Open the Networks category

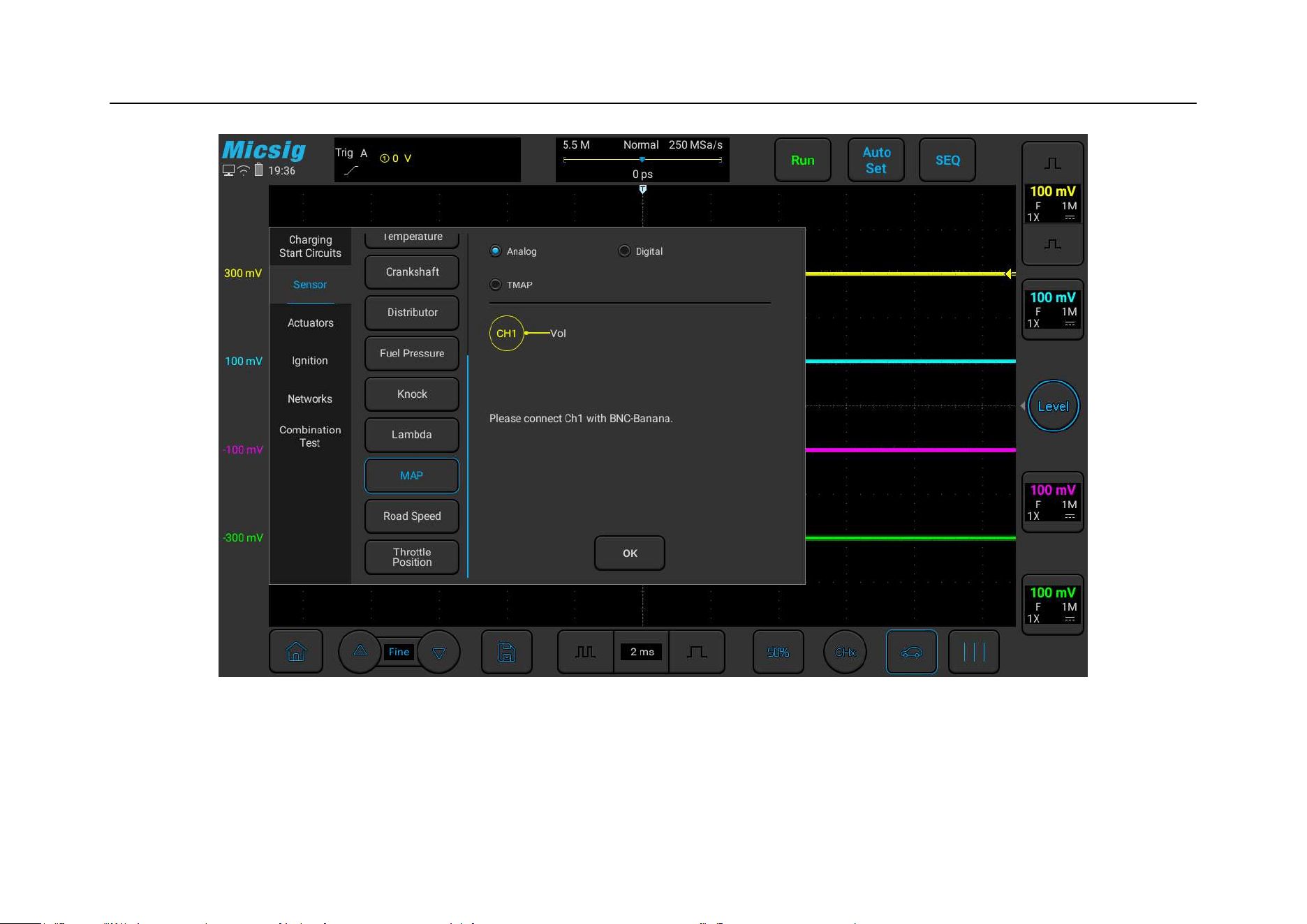310,399
